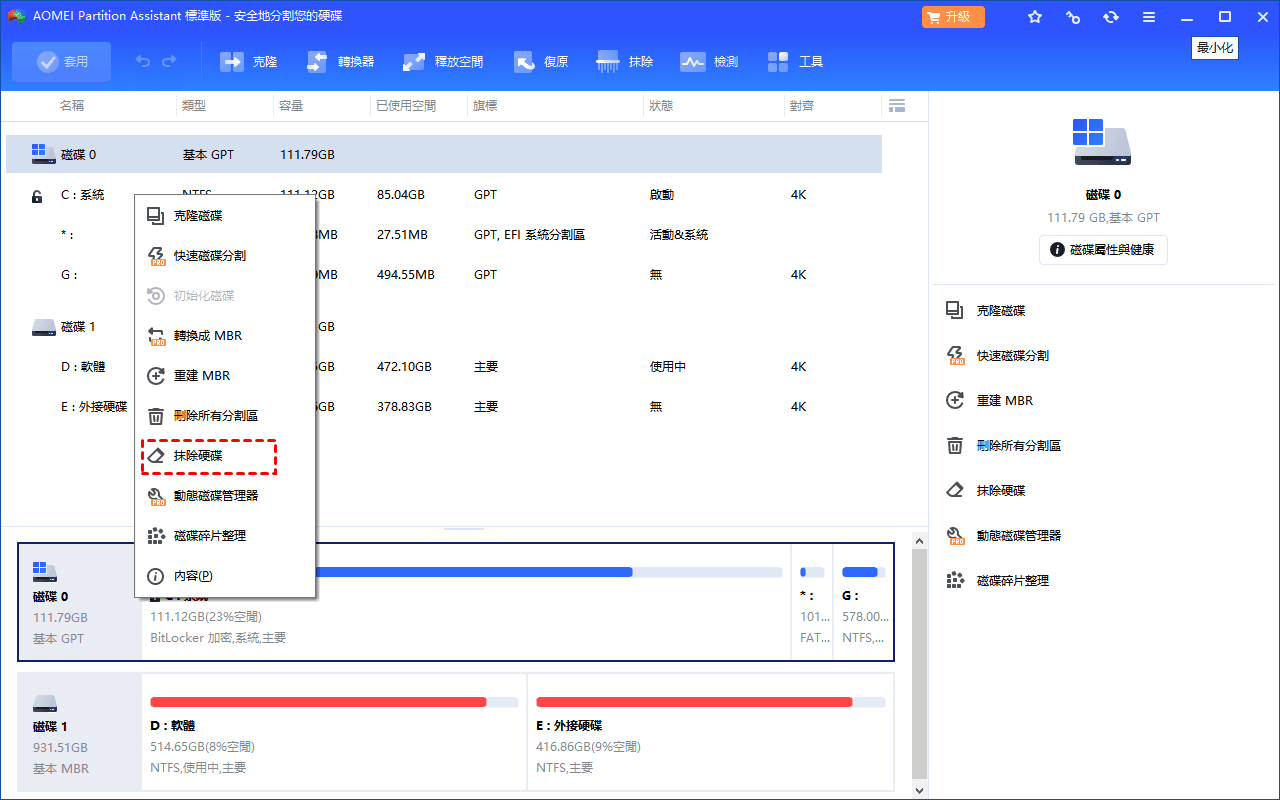Open 內容(P) from the context menu

point(225,576)
